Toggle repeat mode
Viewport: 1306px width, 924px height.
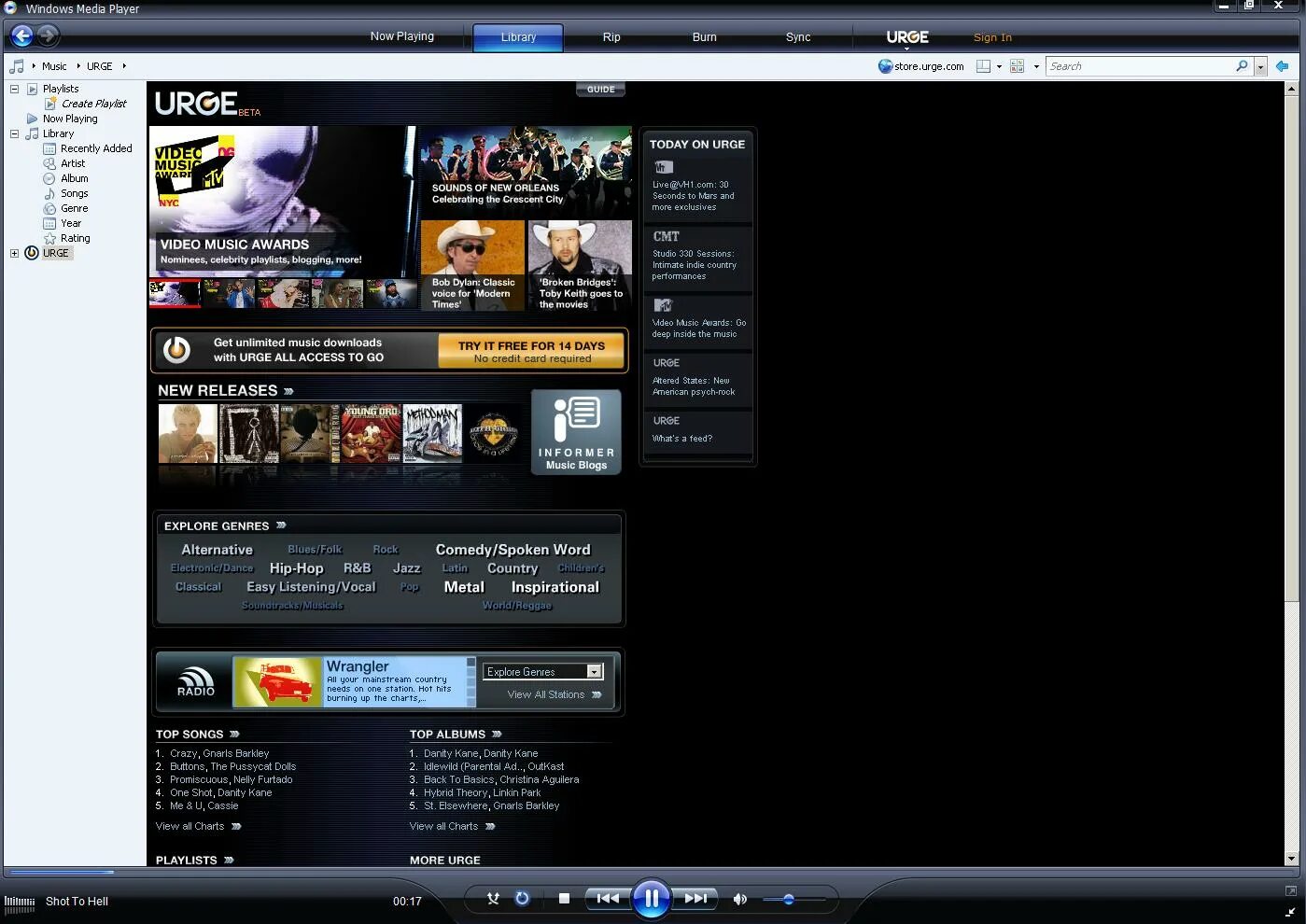[522, 899]
